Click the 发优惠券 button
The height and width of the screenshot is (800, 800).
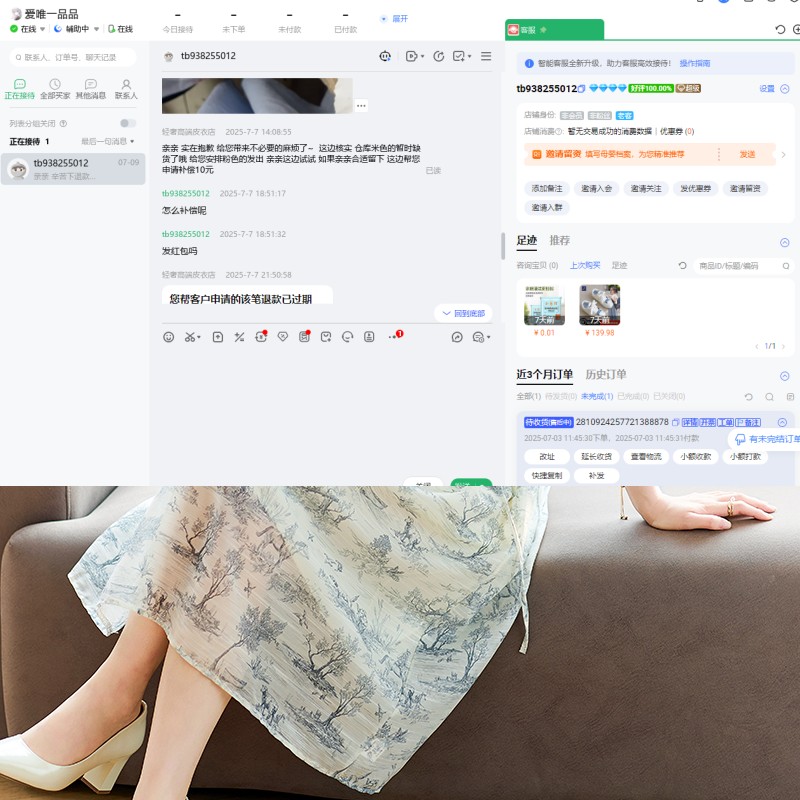pos(695,189)
